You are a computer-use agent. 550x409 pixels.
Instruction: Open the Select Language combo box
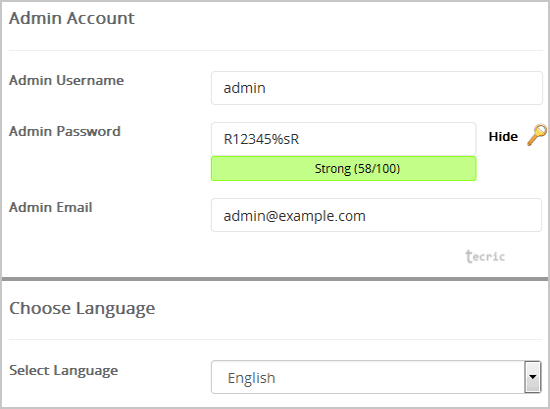point(376,377)
